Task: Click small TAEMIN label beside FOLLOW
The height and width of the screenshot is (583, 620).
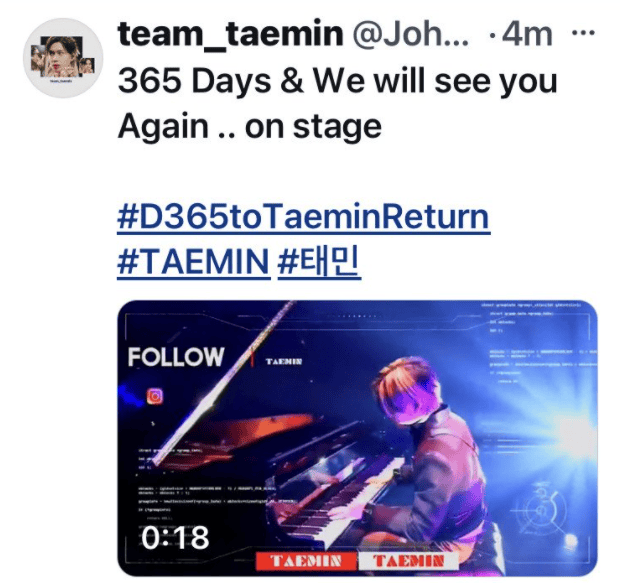Action: [284, 362]
